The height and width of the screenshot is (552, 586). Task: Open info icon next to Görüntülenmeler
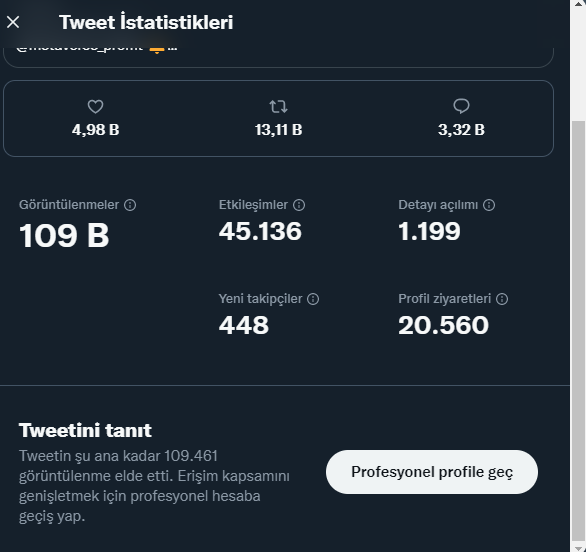coord(130,205)
